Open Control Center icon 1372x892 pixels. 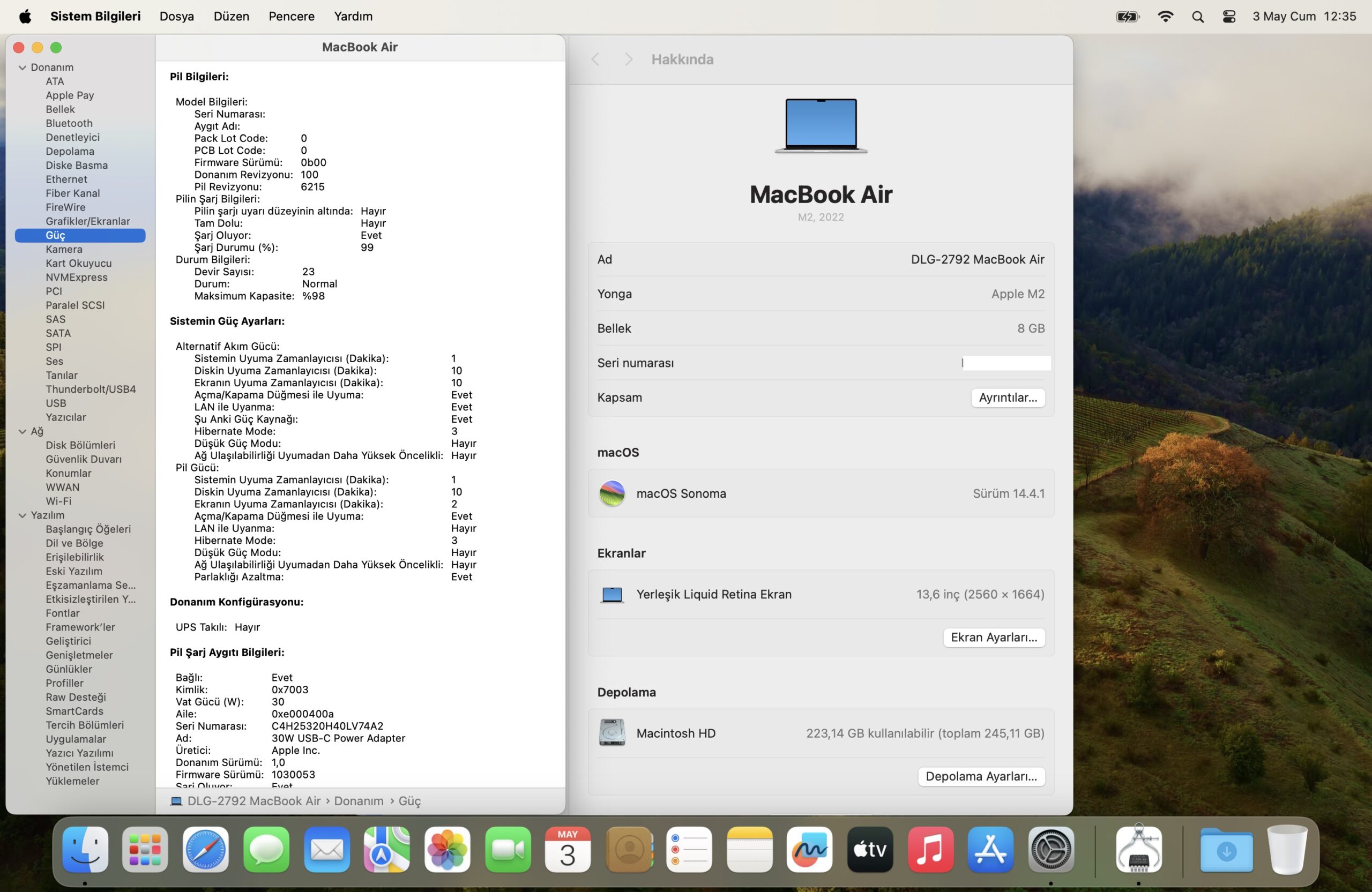point(1228,17)
